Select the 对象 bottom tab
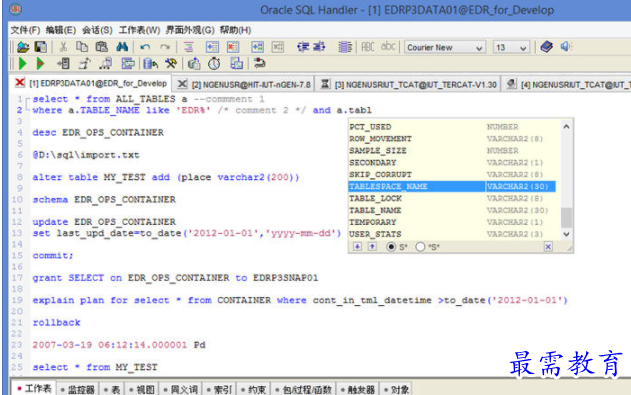This screenshot has width=631, height=395. coord(396,389)
